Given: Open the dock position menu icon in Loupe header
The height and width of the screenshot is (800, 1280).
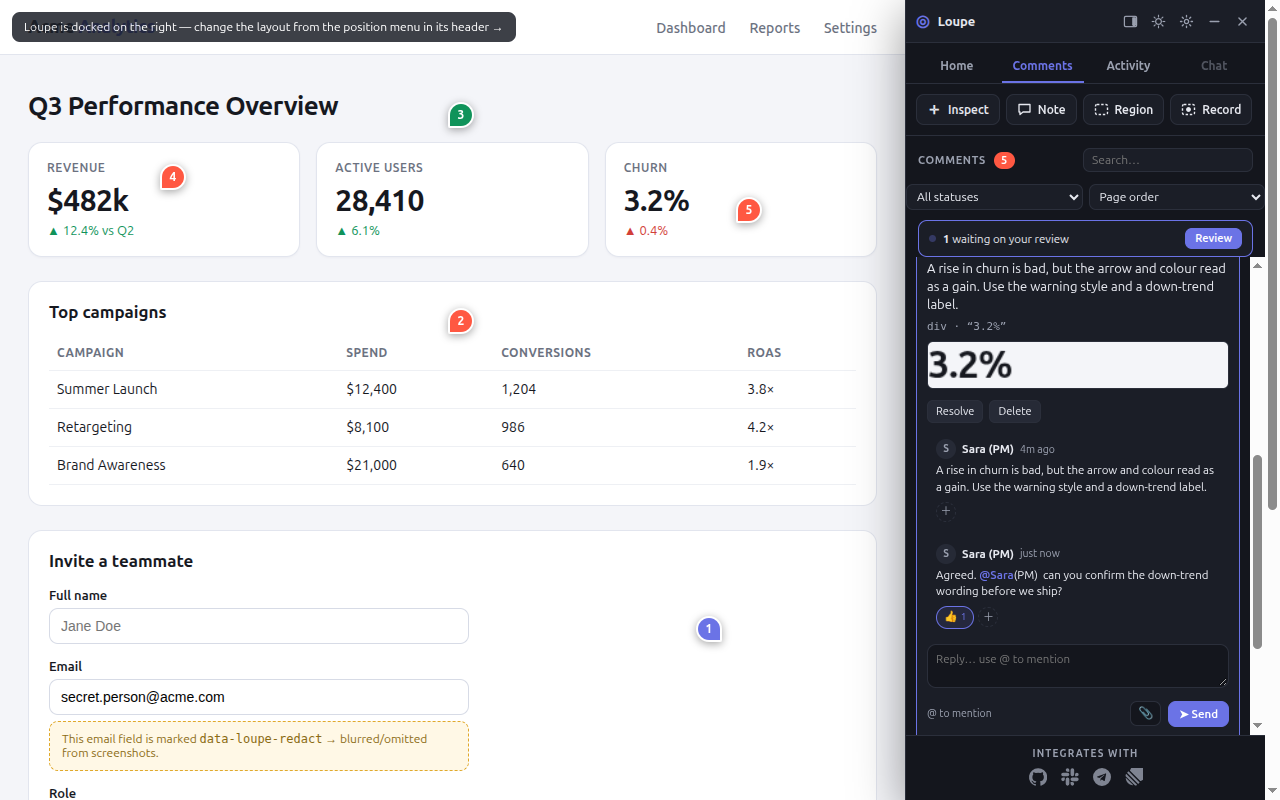Looking at the screenshot, I should (x=1130, y=21).
